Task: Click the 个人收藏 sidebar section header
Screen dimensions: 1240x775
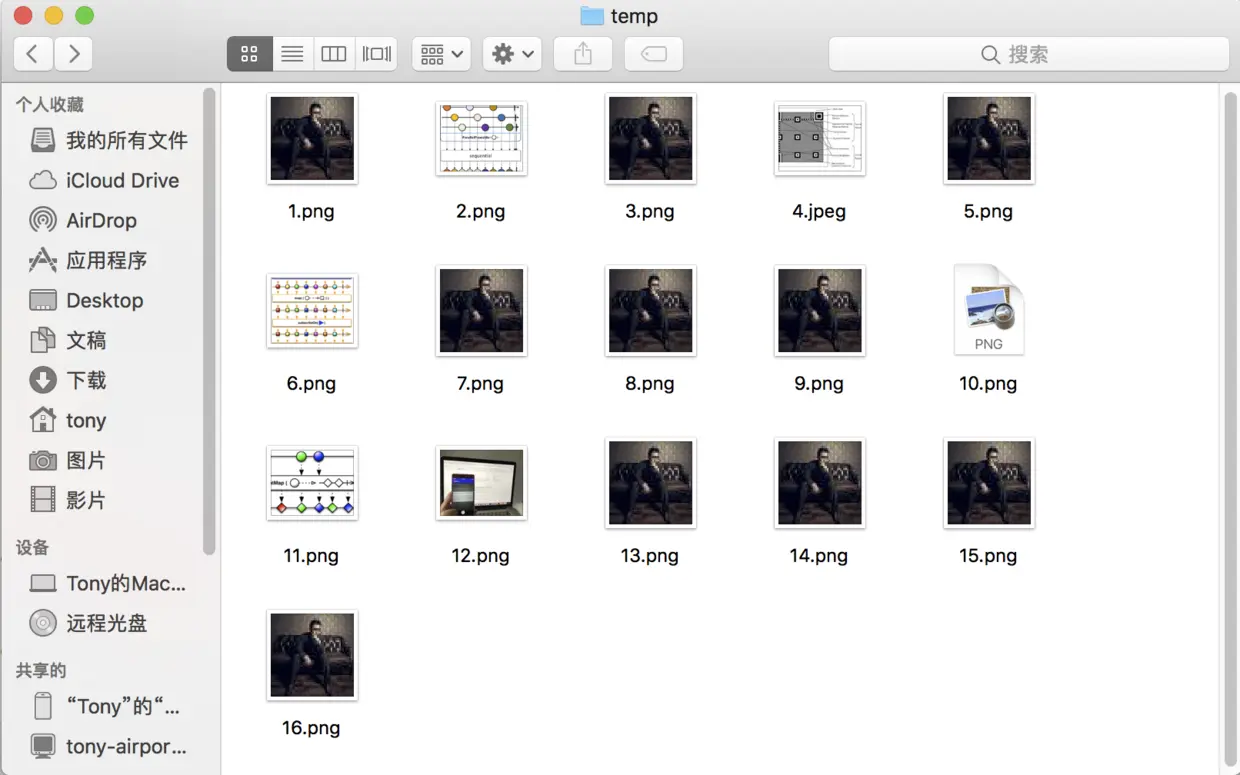Action: [49, 104]
